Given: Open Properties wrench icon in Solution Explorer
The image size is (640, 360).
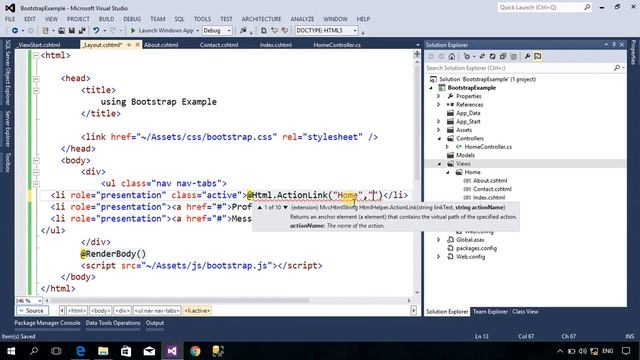Looking at the screenshot, I should tap(527, 56).
